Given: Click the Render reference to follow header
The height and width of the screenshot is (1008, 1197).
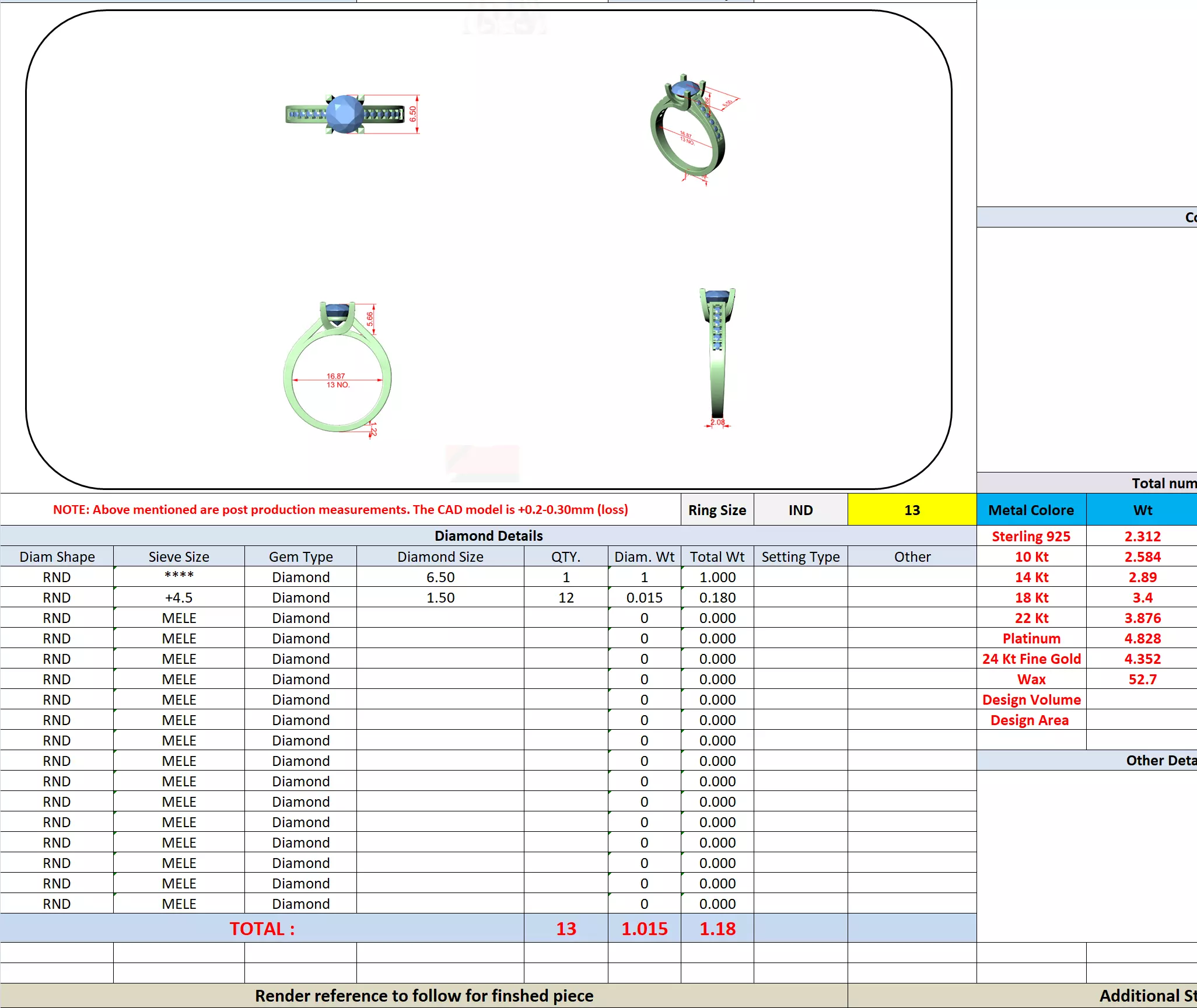Looking at the screenshot, I should click(424, 995).
